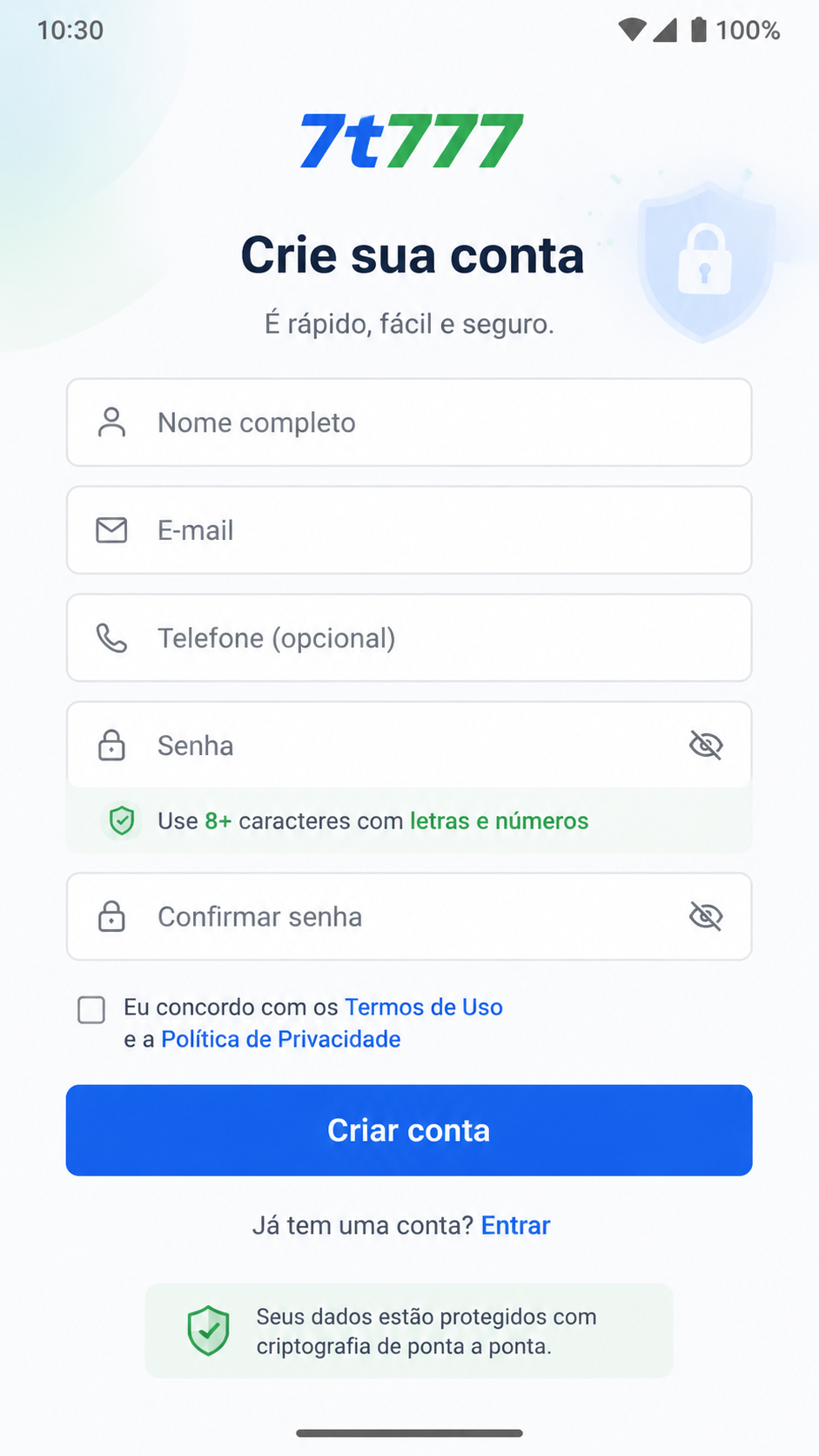Click the large blue shield lock graphic

click(706, 261)
